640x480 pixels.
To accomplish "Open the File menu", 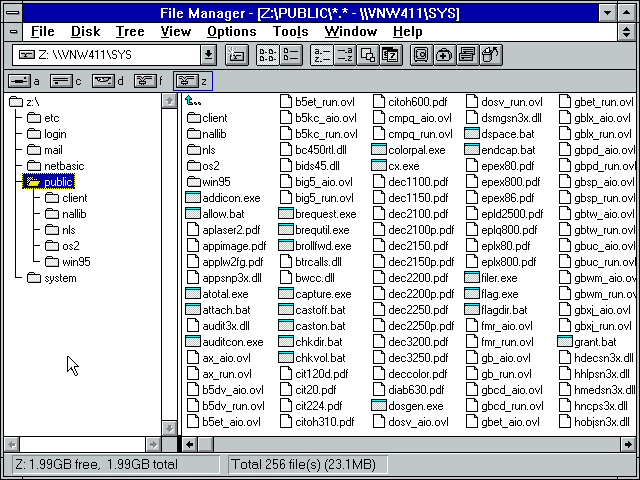I will pos(42,31).
